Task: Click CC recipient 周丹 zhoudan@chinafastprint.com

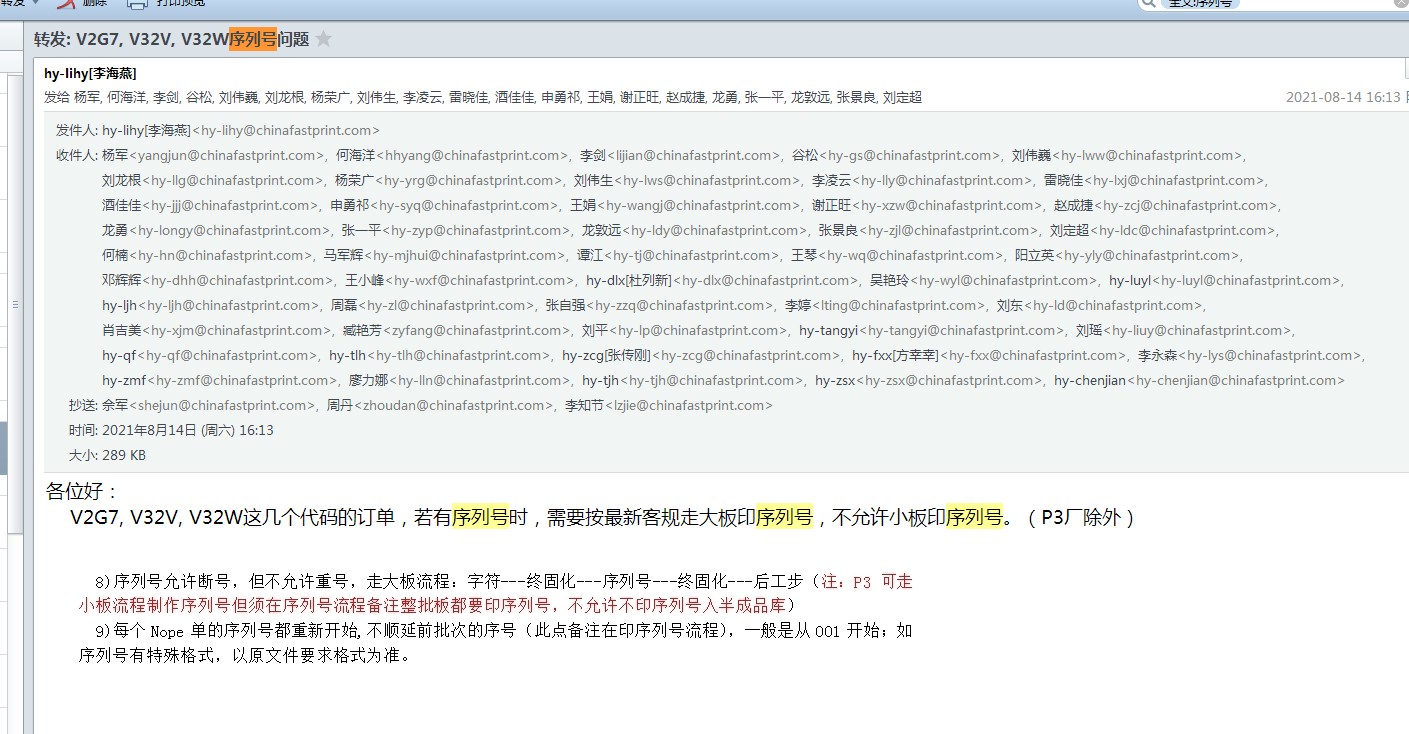Action: click(441, 405)
